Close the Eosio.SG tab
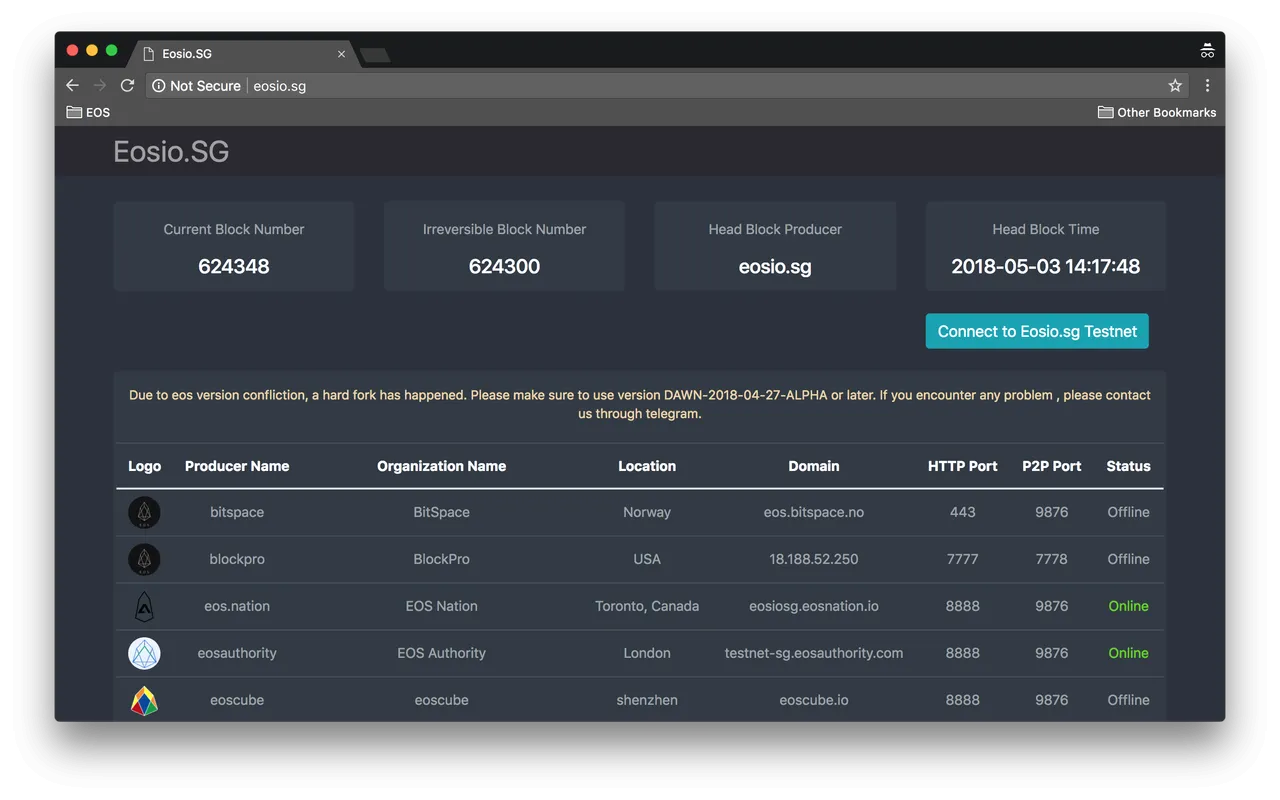1280x800 pixels. point(341,54)
